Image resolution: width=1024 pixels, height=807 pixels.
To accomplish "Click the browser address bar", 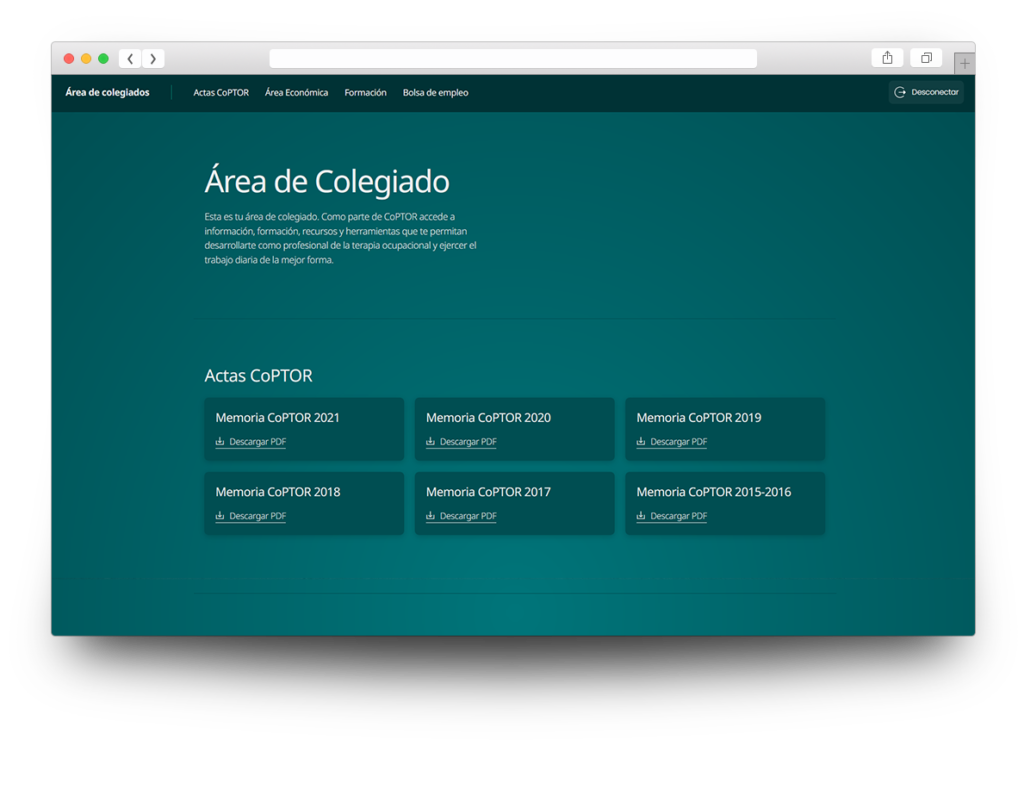I will (x=513, y=59).
